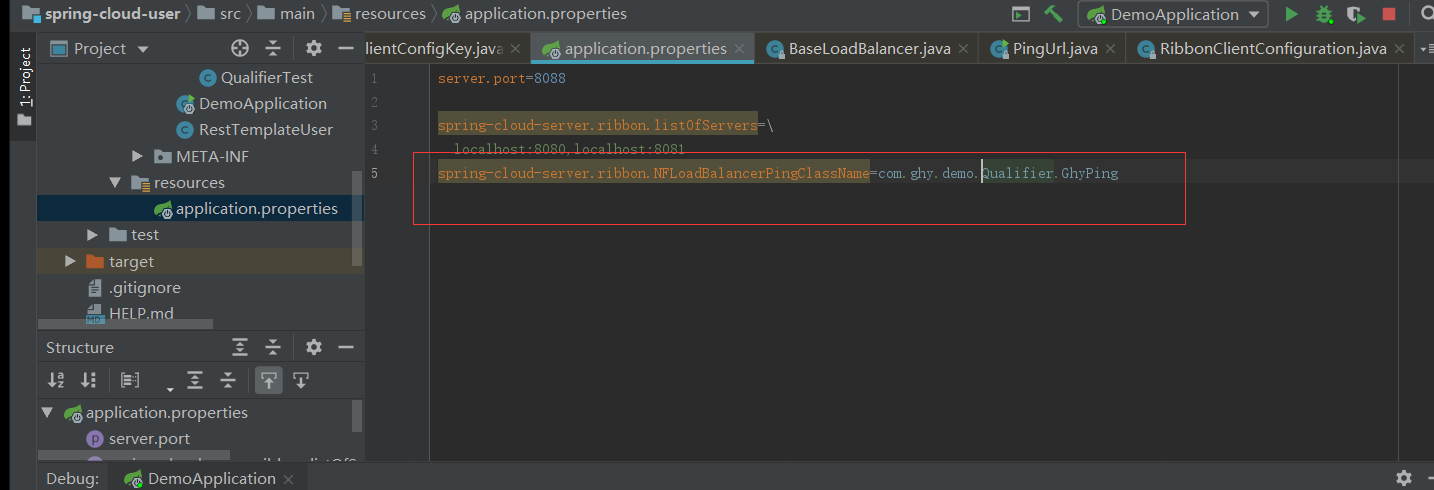Viewport: 1434px width, 490px height.
Task: Toggle sort by type in Structure
Action: click(89, 380)
